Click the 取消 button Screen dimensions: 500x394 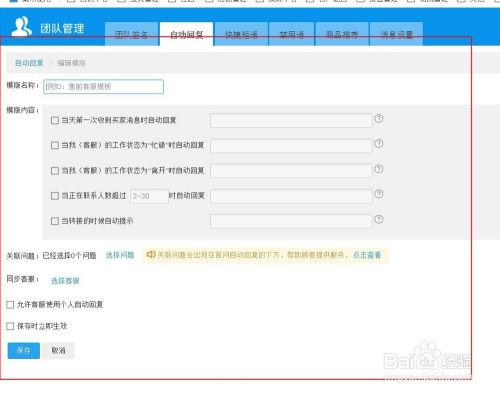58,351
